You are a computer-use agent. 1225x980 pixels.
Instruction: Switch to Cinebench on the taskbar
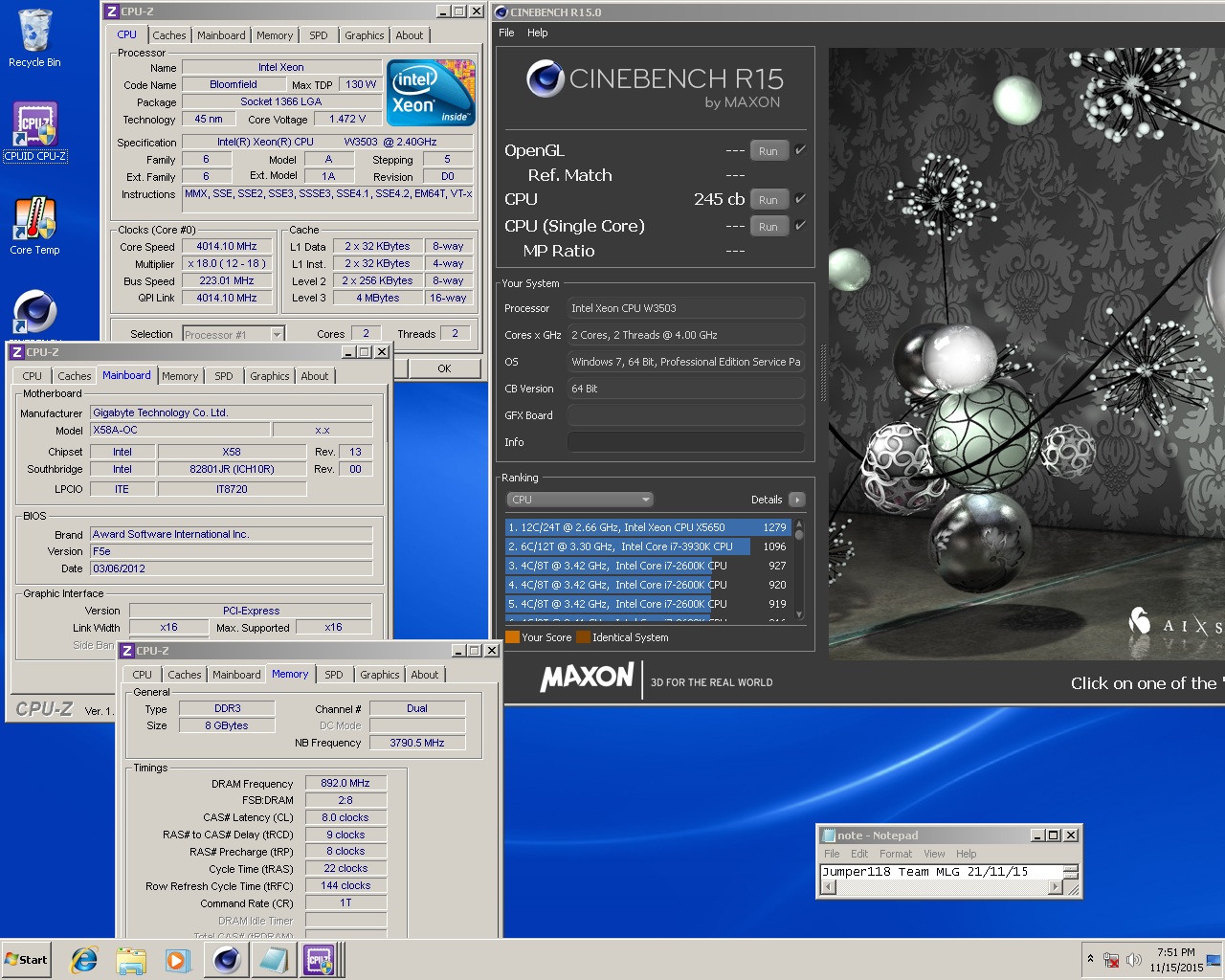click(227, 960)
